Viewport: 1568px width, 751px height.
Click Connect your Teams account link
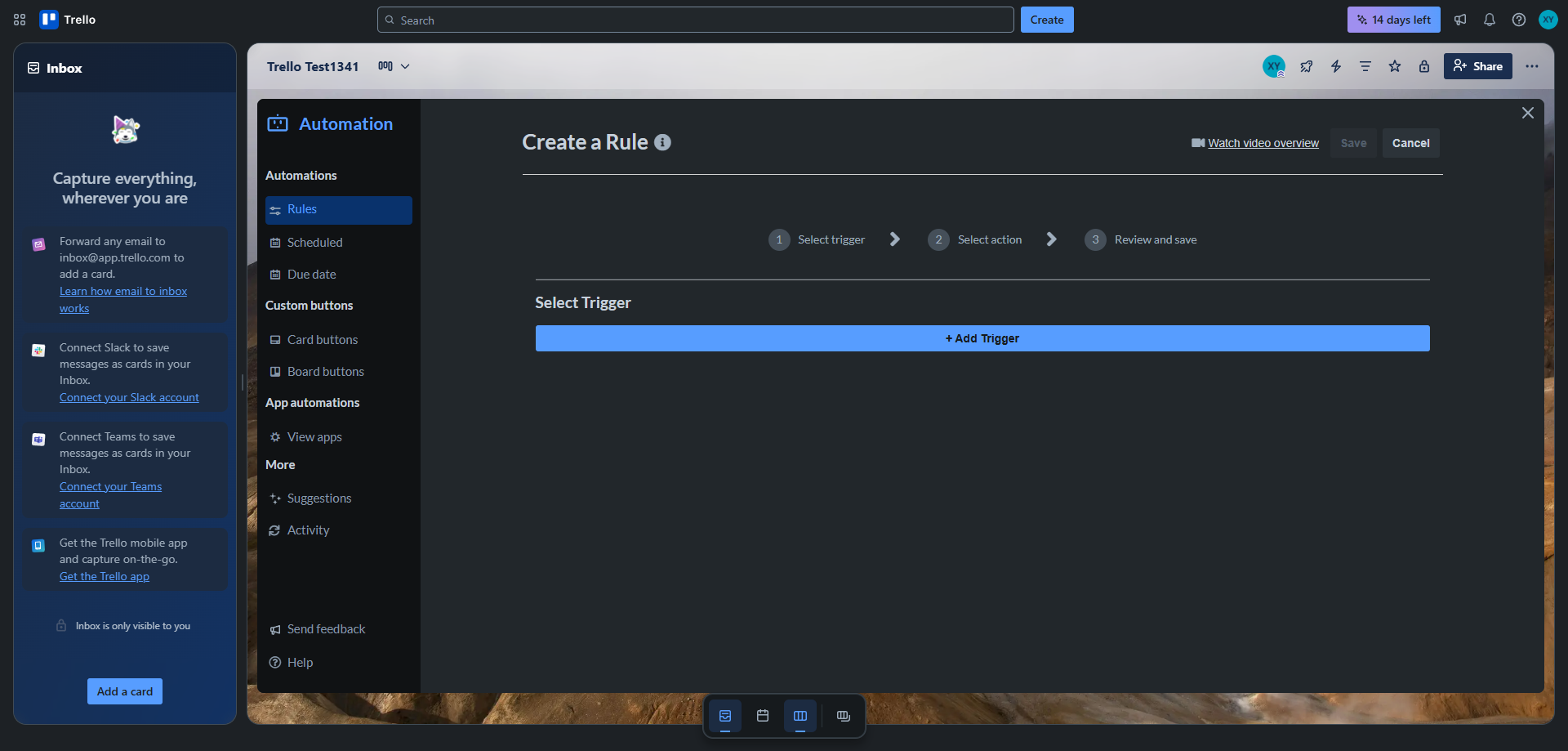pos(110,494)
